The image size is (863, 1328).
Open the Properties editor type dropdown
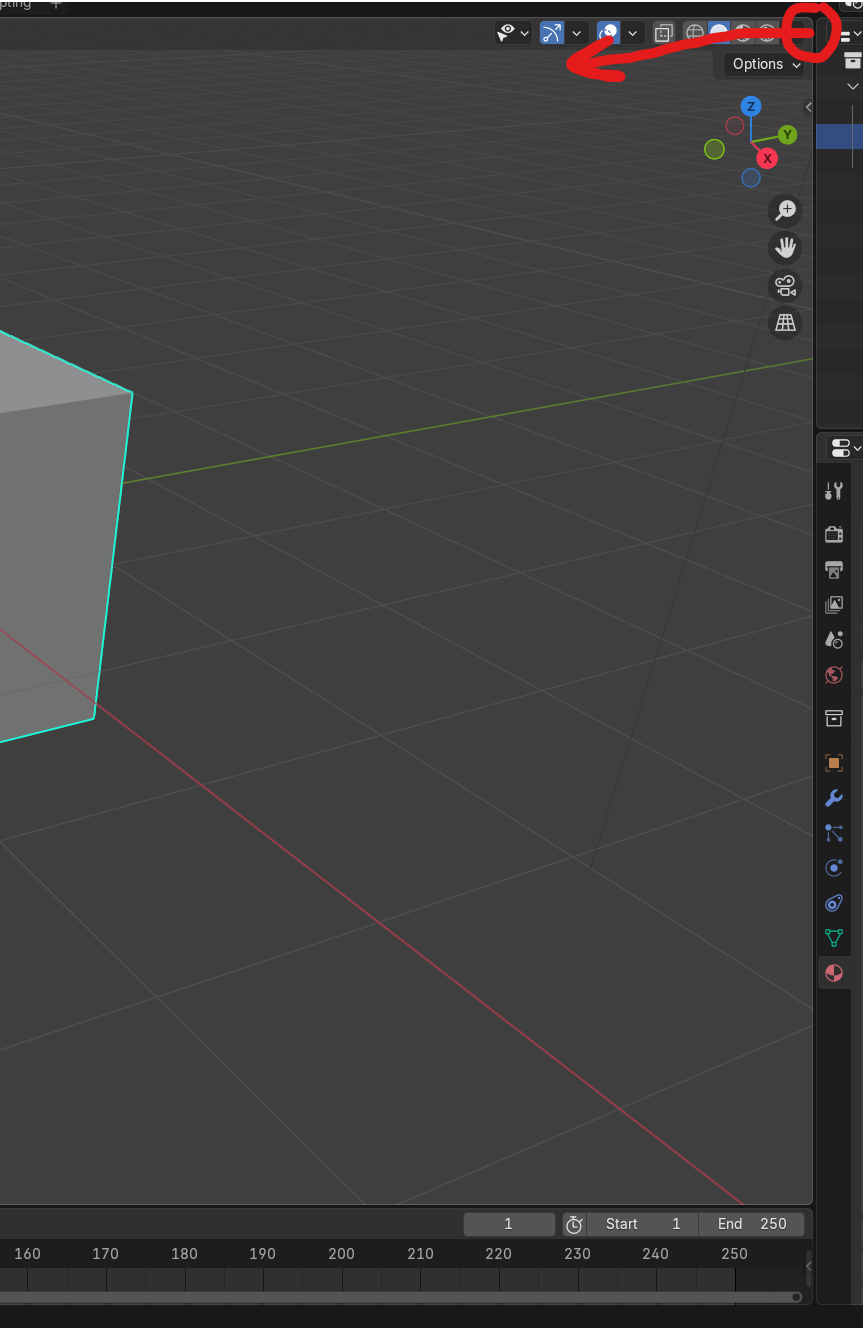[844, 448]
